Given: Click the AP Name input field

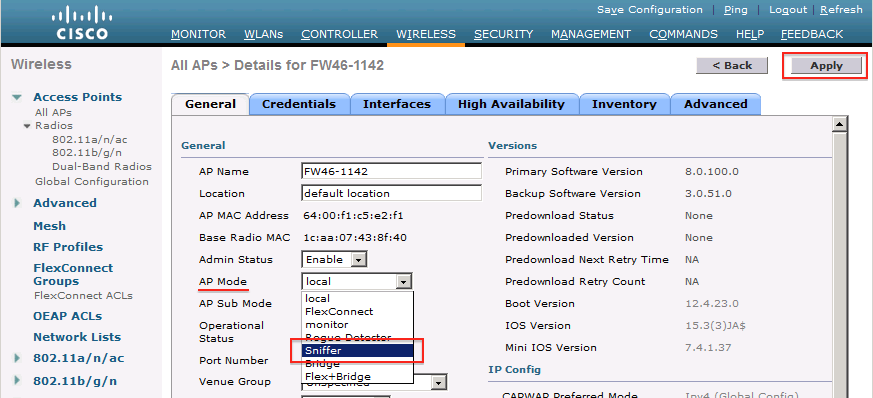Looking at the screenshot, I should [391, 171].
